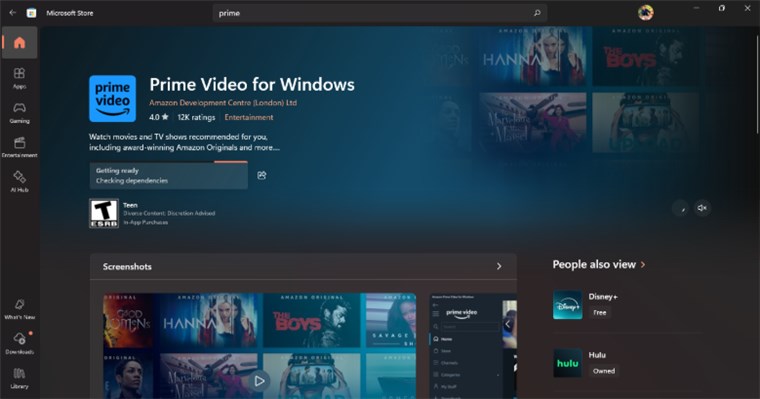
Task: Open the Apps section in sidebar
Action: 19,78
